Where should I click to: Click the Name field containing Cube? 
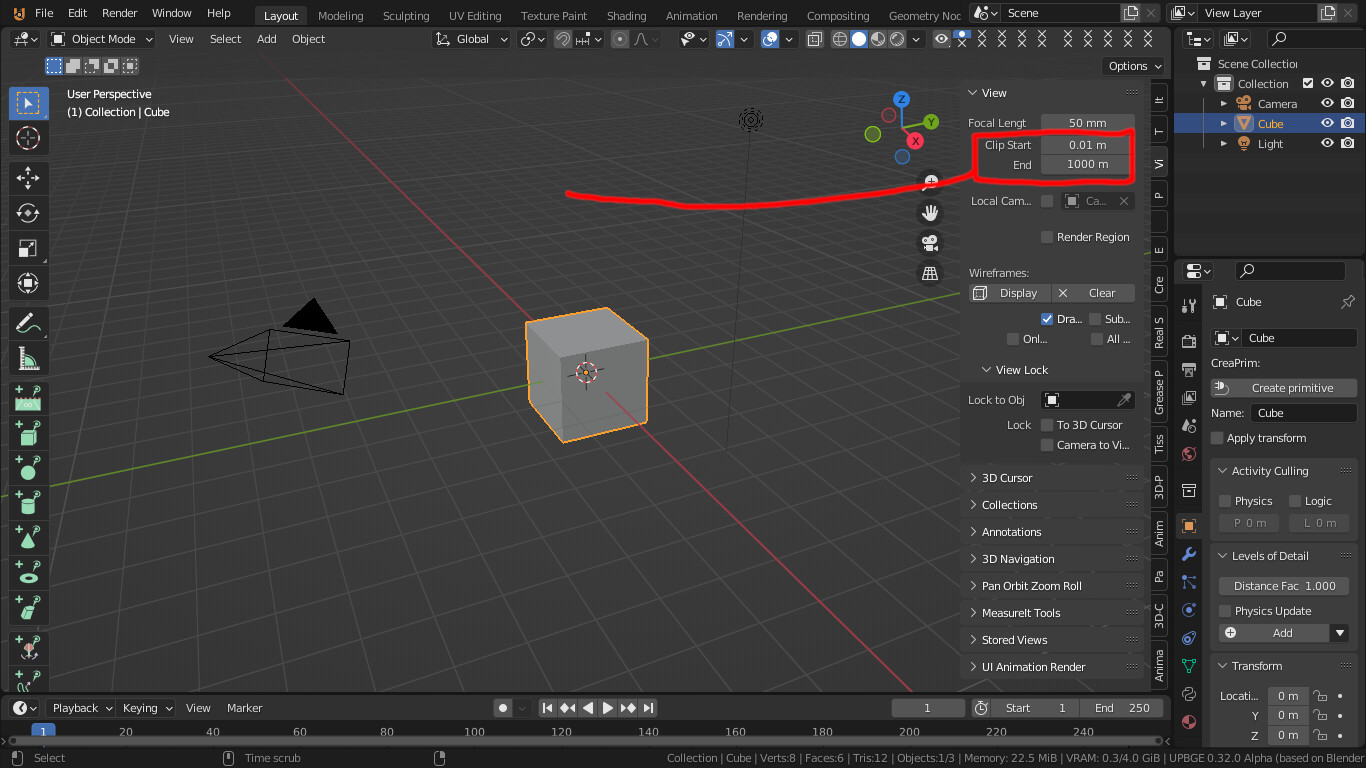pyautogui.click(x=1304, y=413)
